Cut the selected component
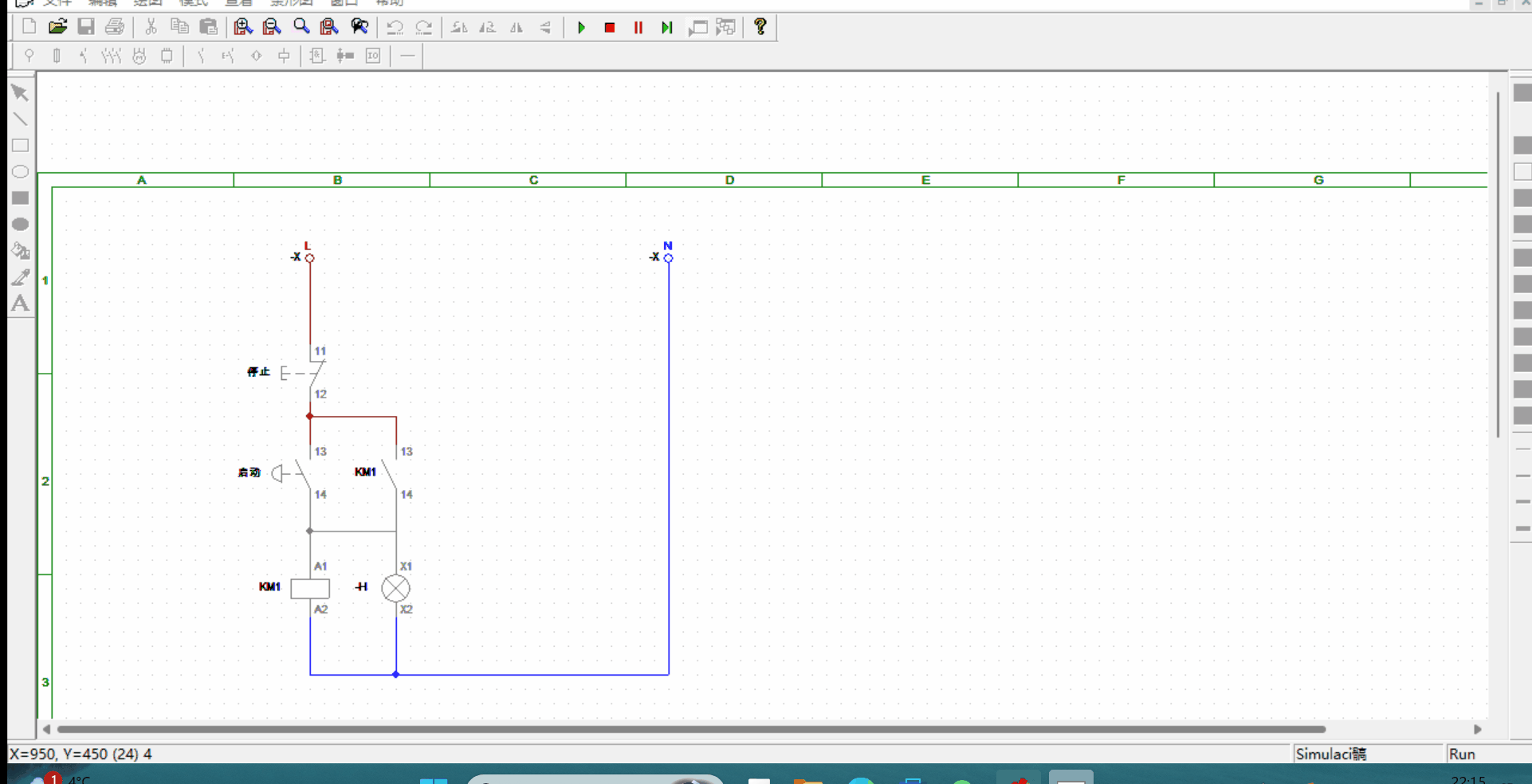The width and height of the screenshot is (1532, 784). click(x=151, y=27)
